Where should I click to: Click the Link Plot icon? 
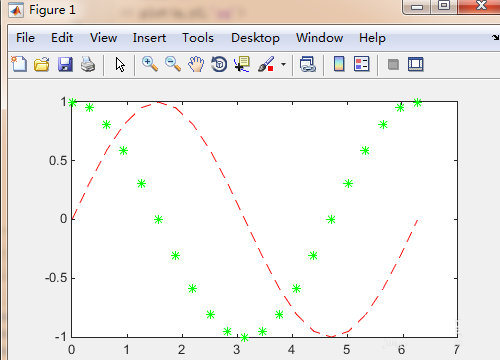coord(307,64)
